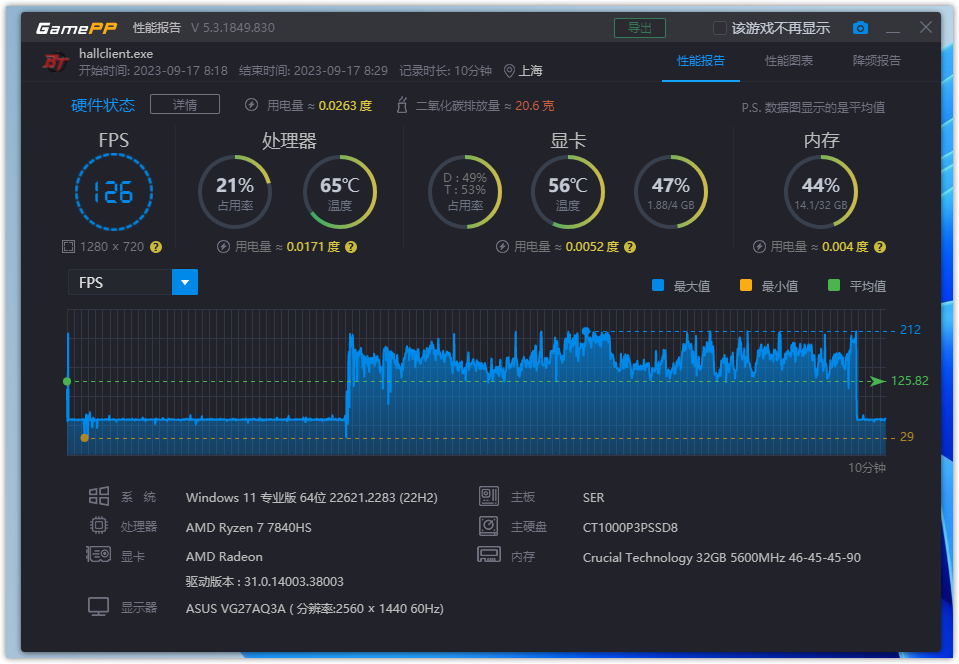This screenshot has width=959, height=664.
Task: Click the 0.0263 度 total power value
Action: (x=345, y=106)
